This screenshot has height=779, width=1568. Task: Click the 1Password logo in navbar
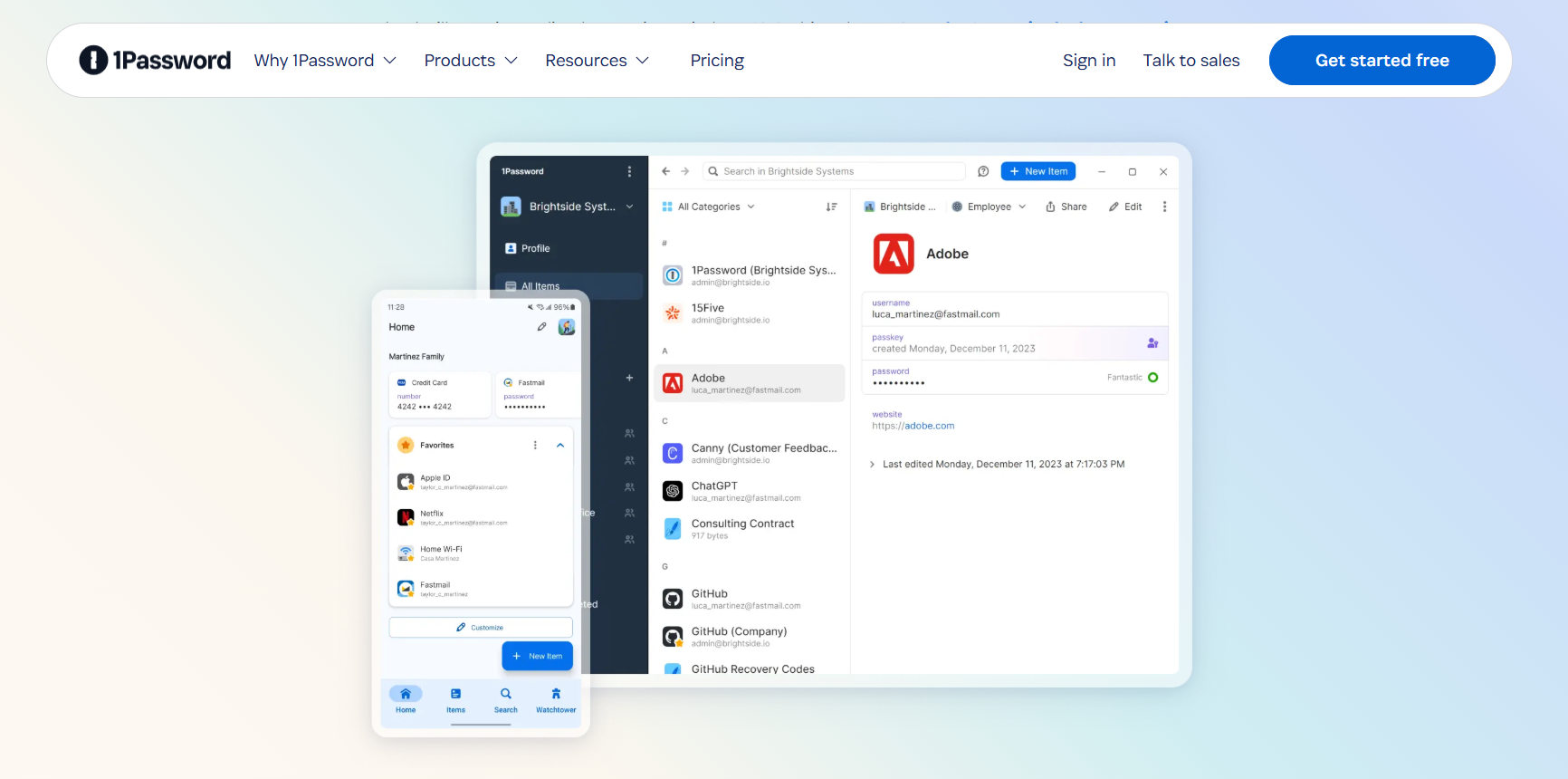[155, 61]
